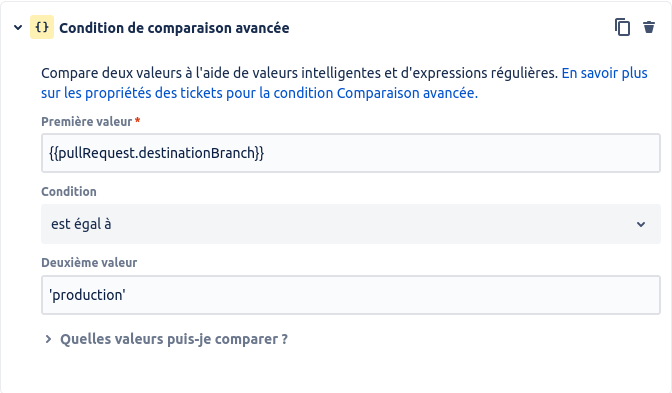This screenshot has width=672, height=393.
Task: Collapse the Condition de comparaison avancée panel chevron
Action: coord(18,28)
